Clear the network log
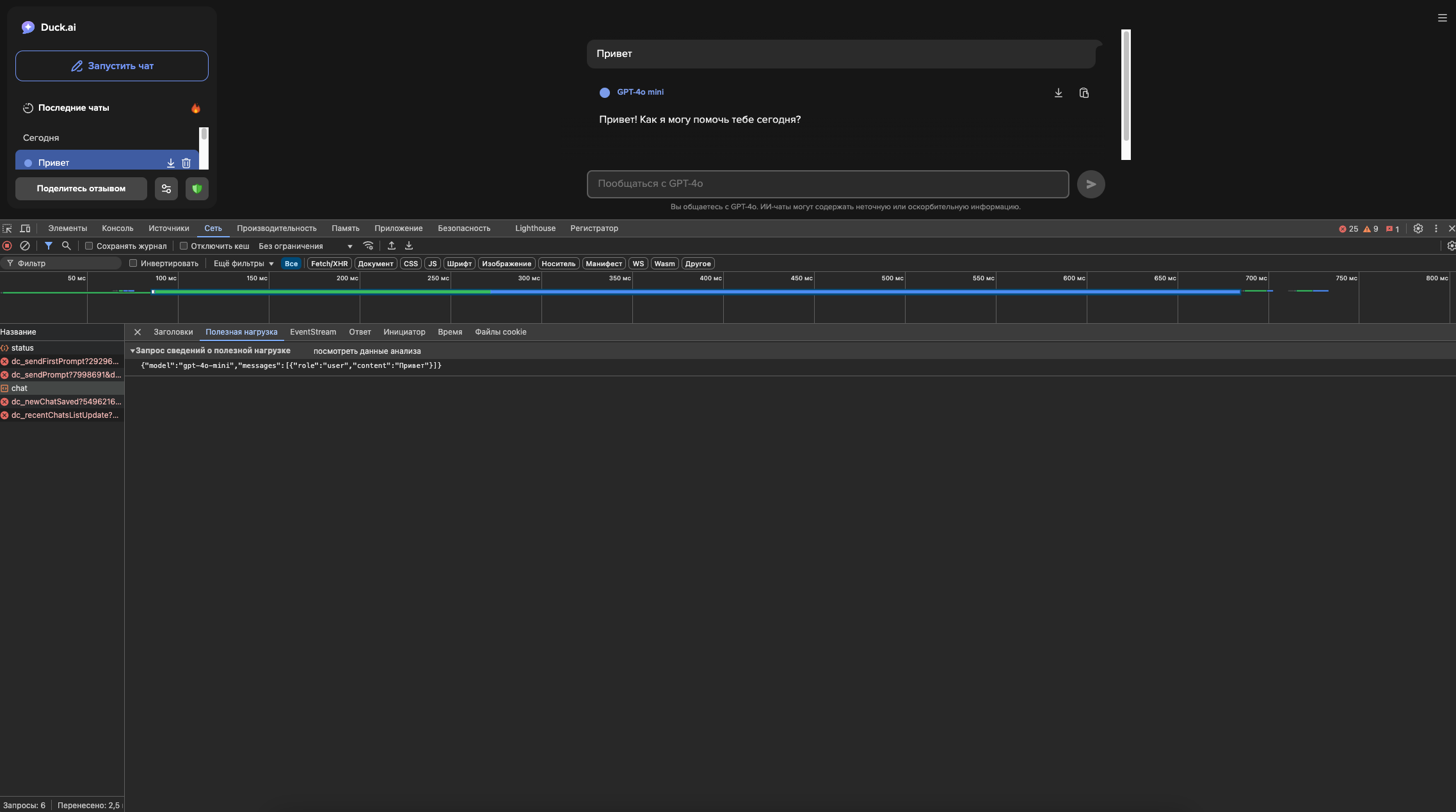Screen dimensions: 1456x812 [25, 246]
